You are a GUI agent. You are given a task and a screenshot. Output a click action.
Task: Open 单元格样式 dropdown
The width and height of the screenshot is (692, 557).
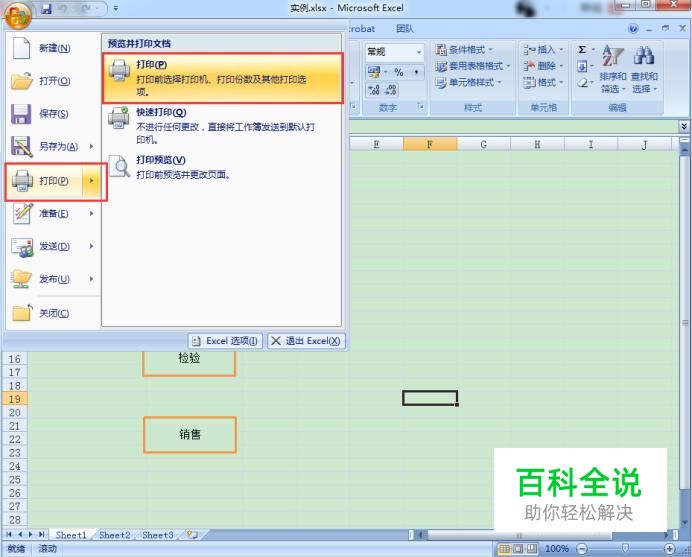click(469, 83)
